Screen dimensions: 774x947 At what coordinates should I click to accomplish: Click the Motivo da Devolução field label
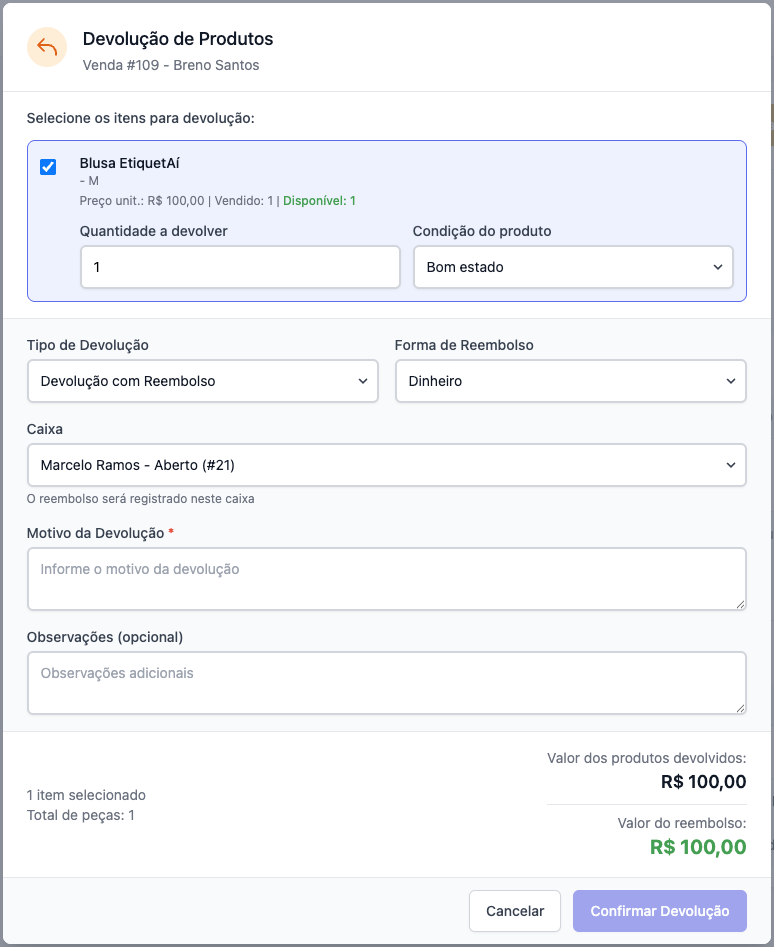pos(95,533)
